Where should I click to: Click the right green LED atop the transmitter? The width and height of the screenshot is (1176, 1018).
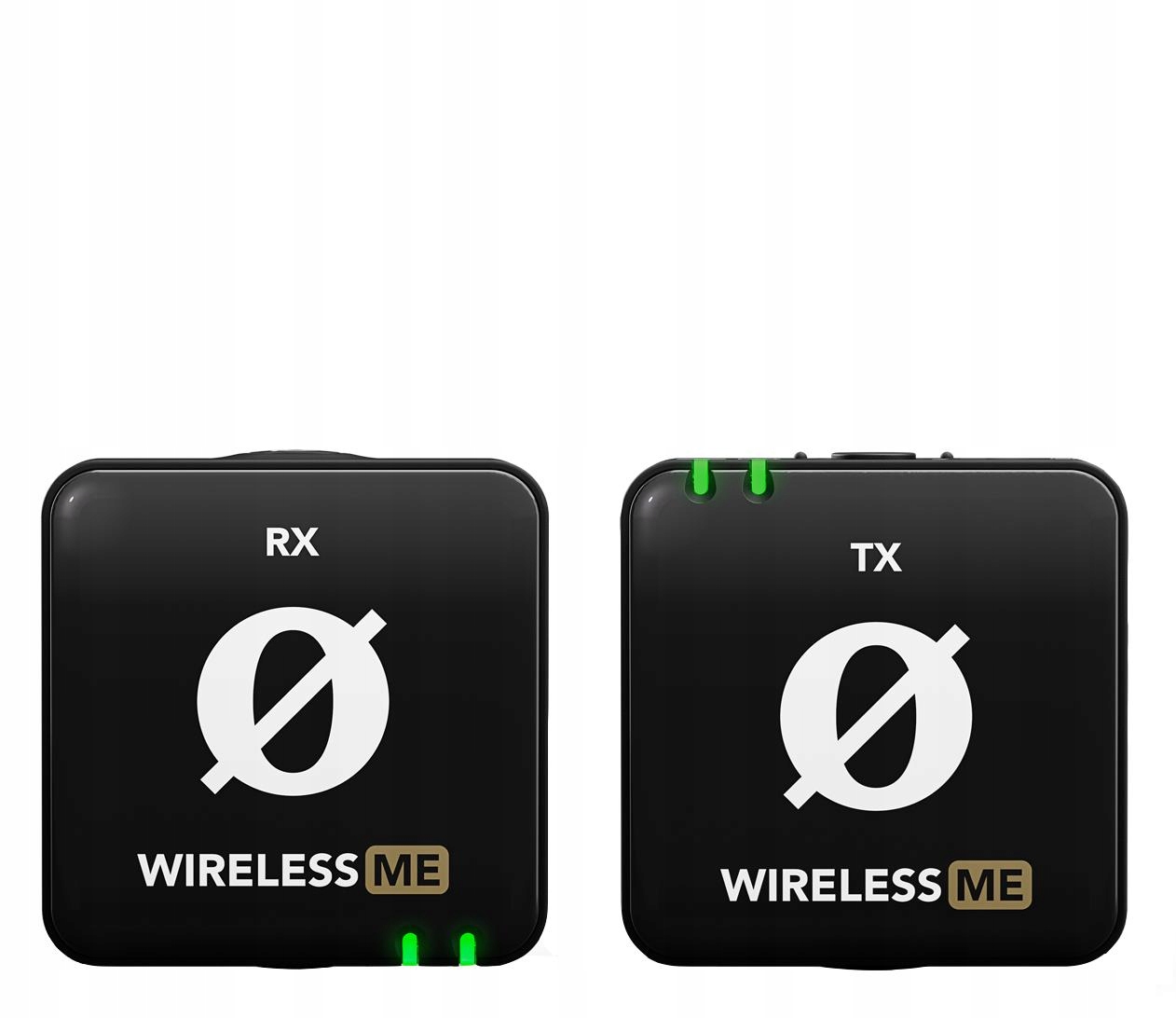point(759,476)
